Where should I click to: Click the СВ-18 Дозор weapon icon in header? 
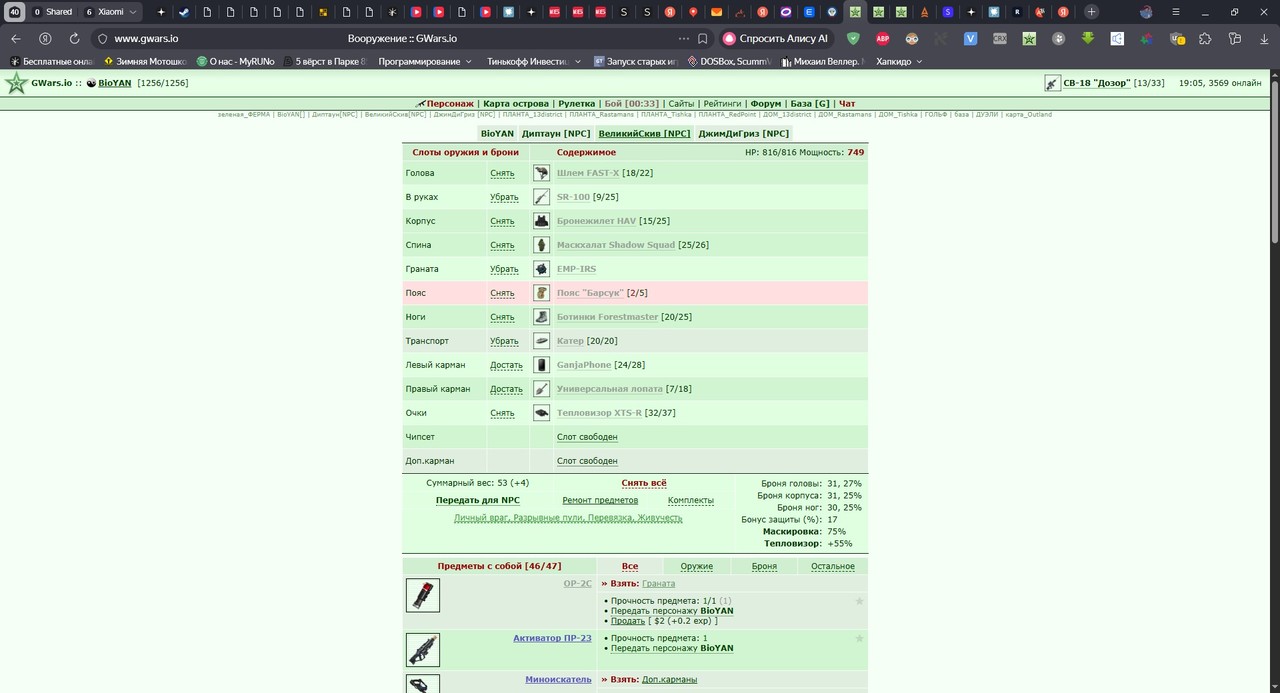[x=1052, y=83]
